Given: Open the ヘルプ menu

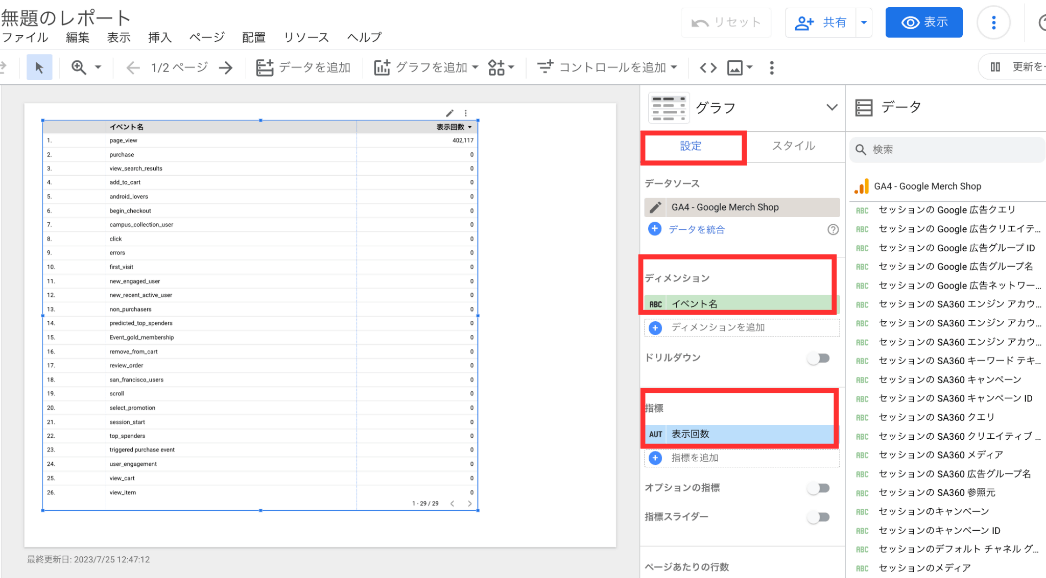Looking at the screenshot, I should [364, 37].
